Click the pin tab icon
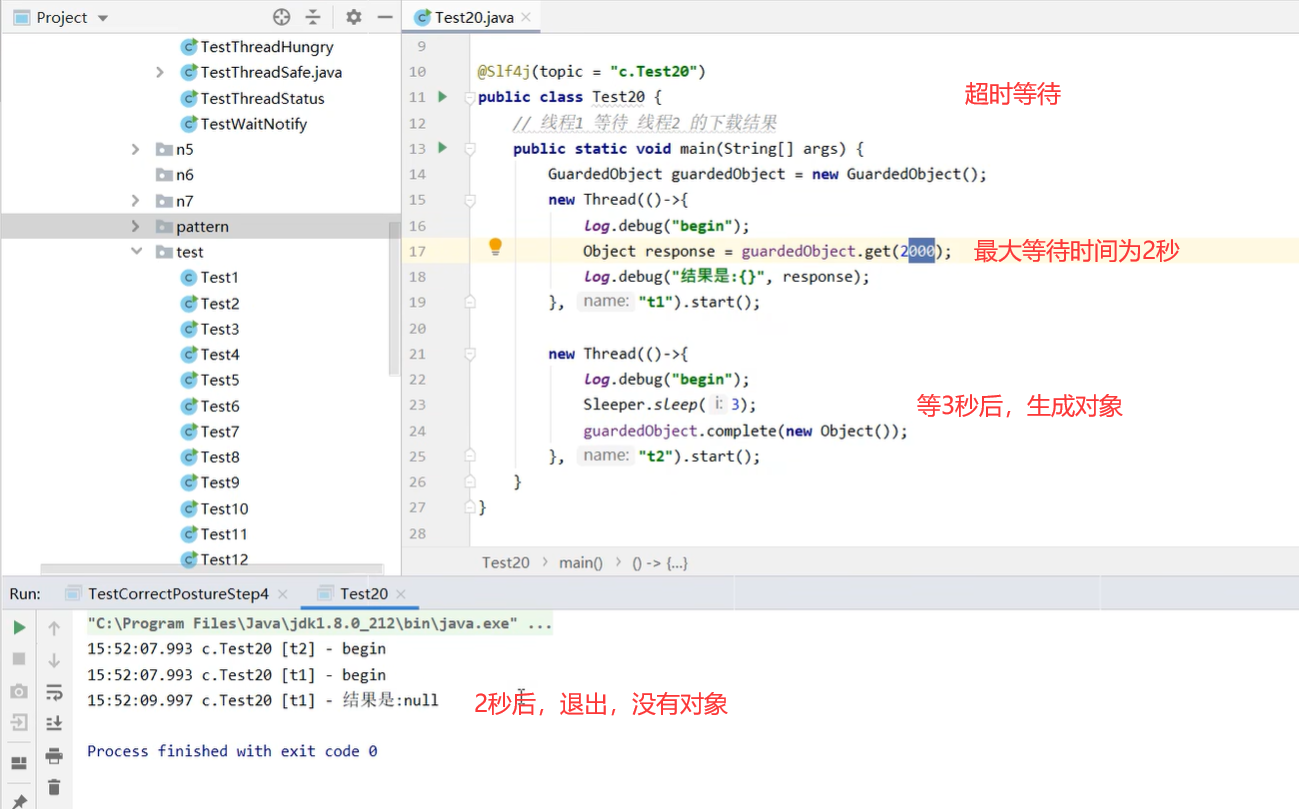Image resolution: width=1299 pixels, height=809 pixels. (x=19, y=801)
